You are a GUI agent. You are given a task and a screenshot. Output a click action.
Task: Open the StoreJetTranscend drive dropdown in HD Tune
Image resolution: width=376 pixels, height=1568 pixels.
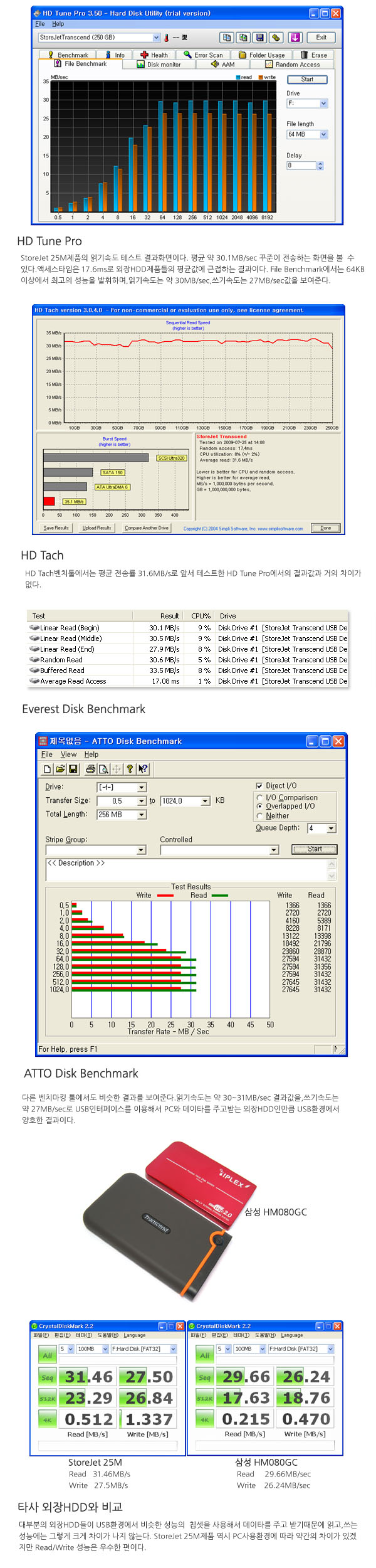pos(99,38)
